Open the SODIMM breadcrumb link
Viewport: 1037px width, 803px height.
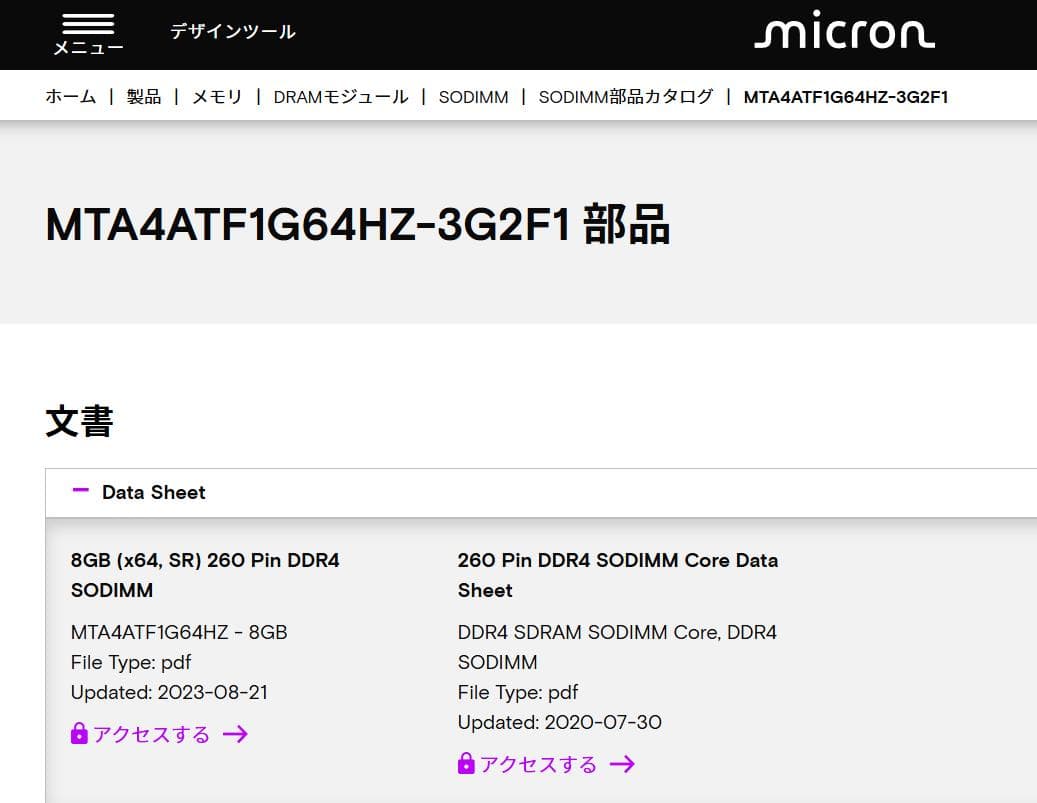coord(473,97)
